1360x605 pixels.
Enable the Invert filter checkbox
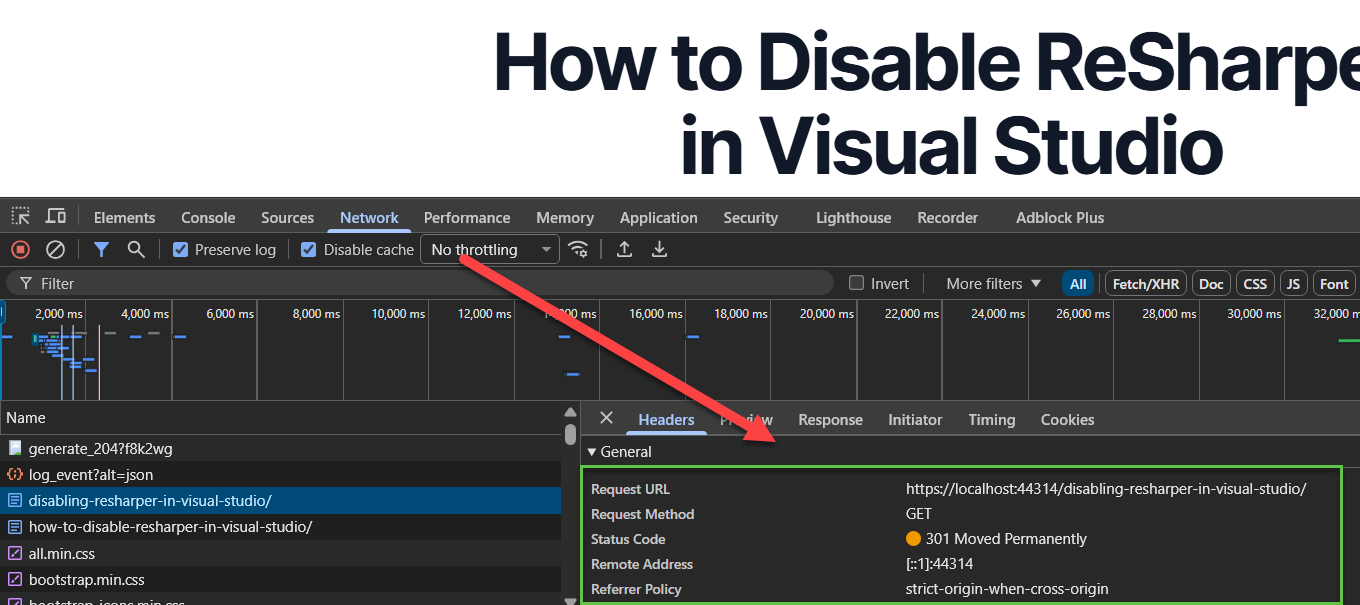[x=856, y=283]
